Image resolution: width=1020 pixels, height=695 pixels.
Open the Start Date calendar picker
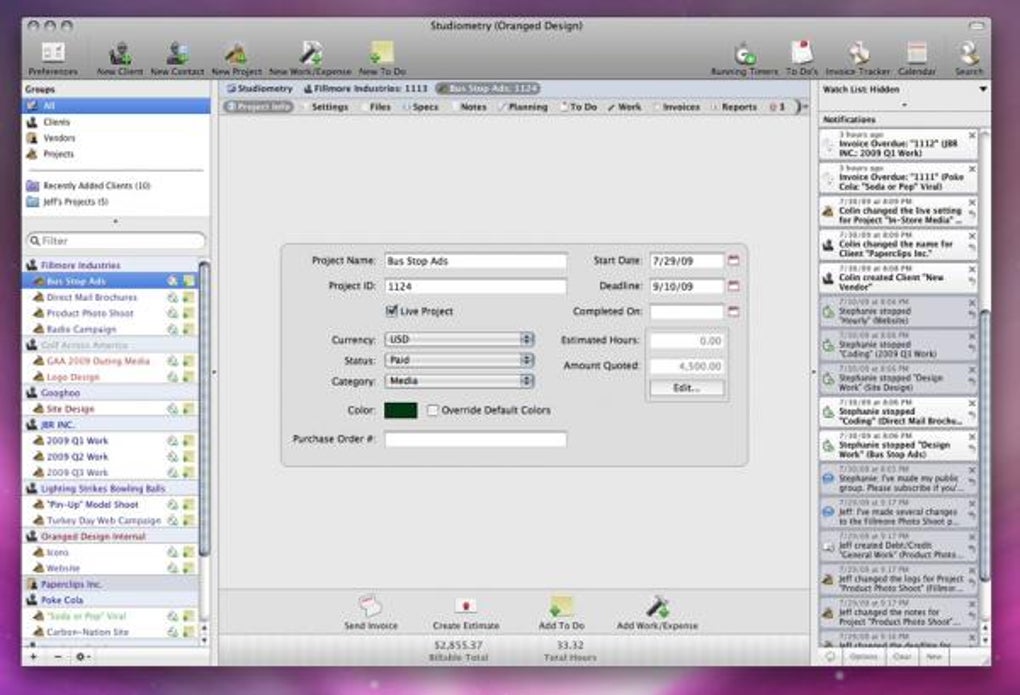[x=735, y=260]
